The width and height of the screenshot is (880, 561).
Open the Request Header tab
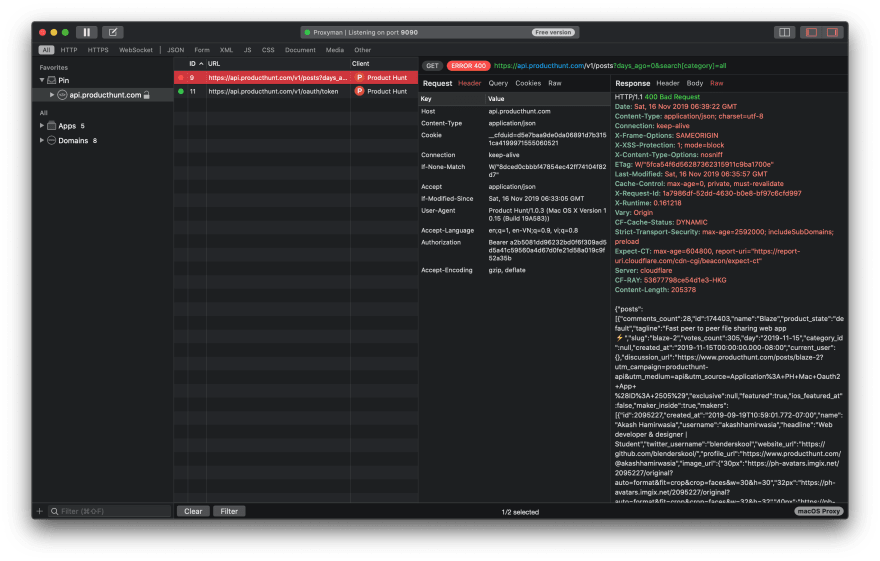click(470, 83)
